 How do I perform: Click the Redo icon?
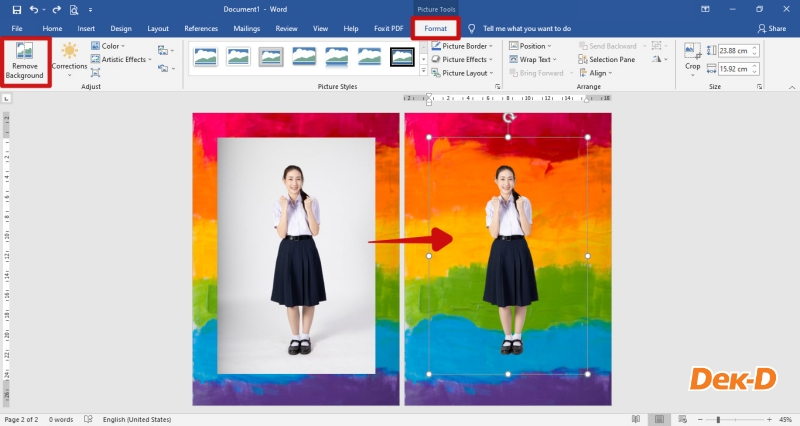[x=56, y=9]
